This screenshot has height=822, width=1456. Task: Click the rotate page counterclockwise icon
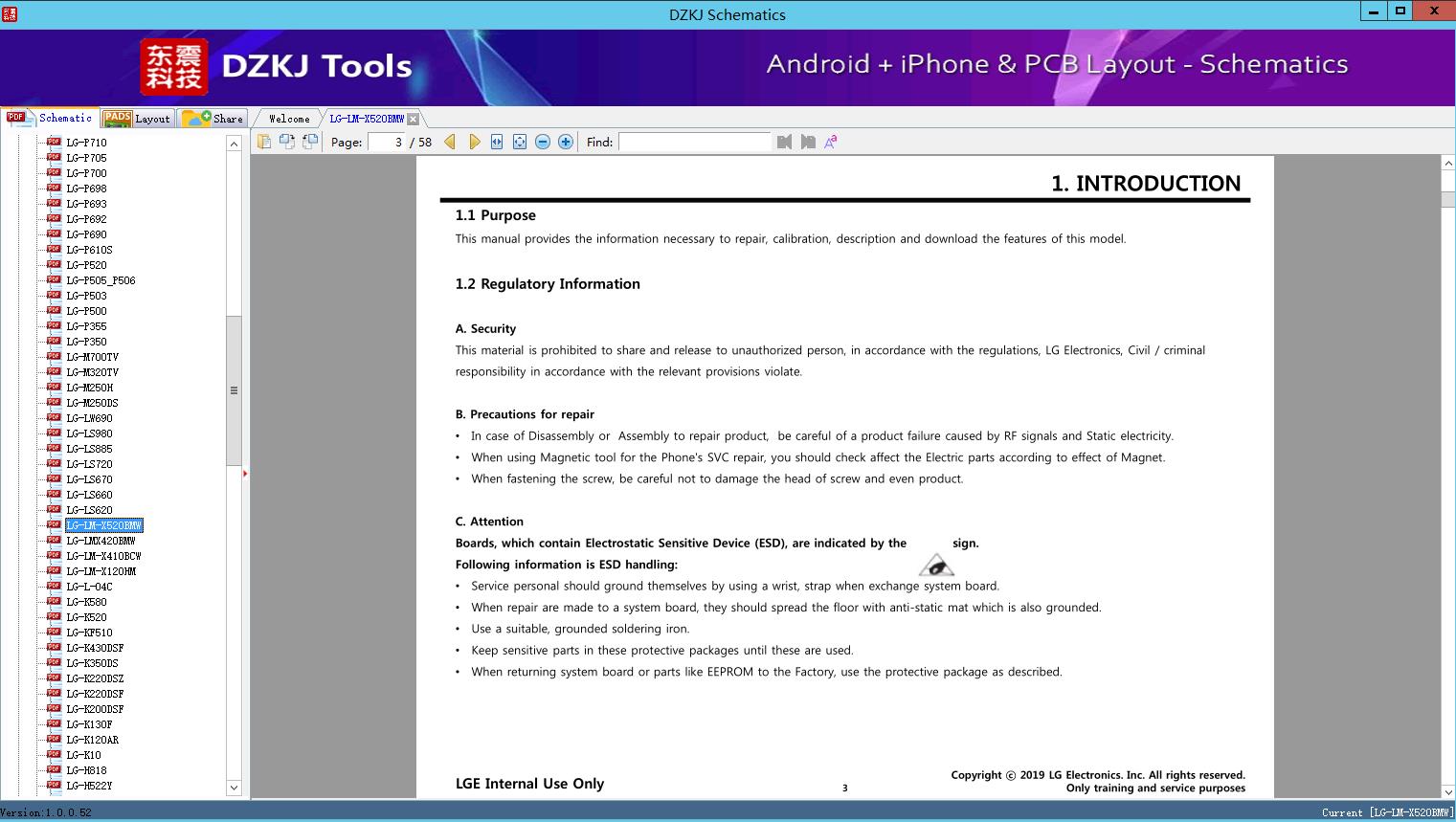(287, 142)
